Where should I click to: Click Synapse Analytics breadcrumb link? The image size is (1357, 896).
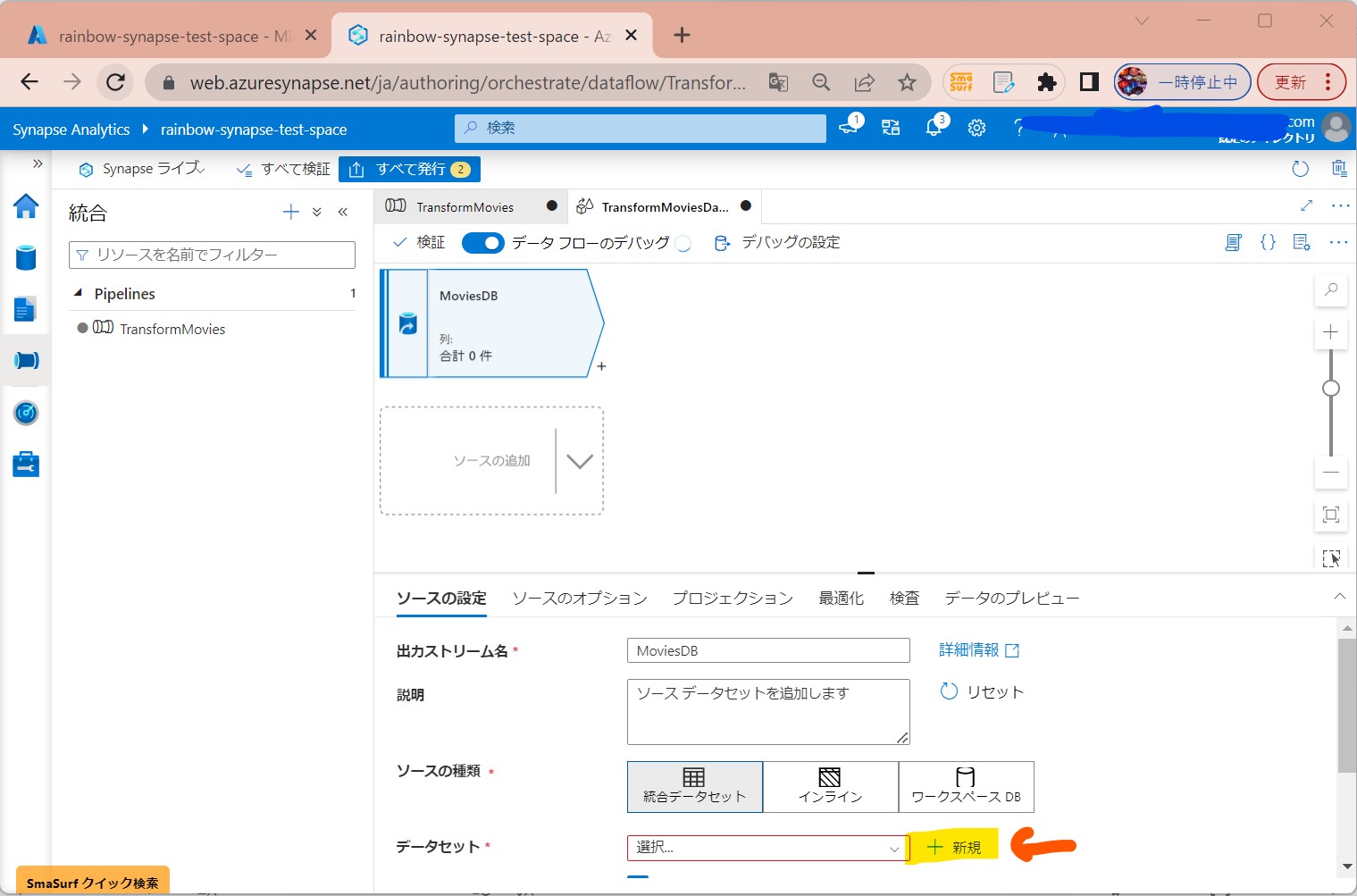[x=71, y=130]
